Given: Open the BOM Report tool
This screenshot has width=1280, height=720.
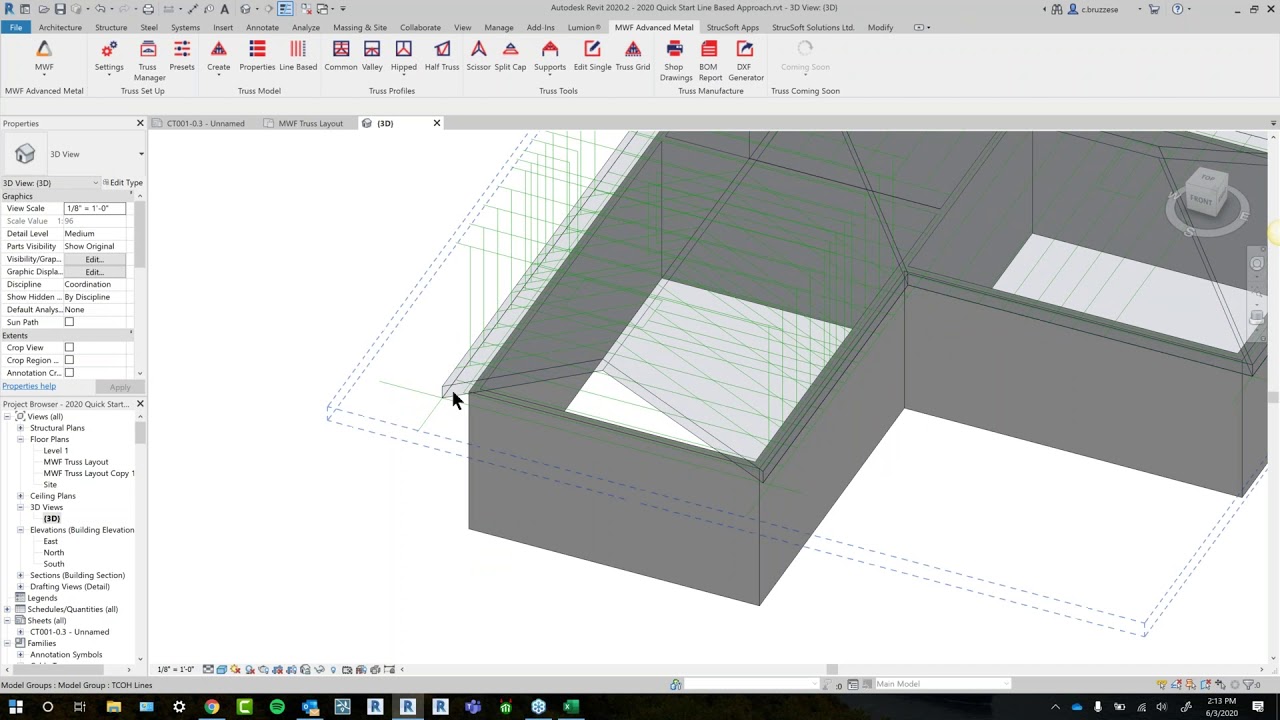Looking at the screenshot, I should [710, 60].
